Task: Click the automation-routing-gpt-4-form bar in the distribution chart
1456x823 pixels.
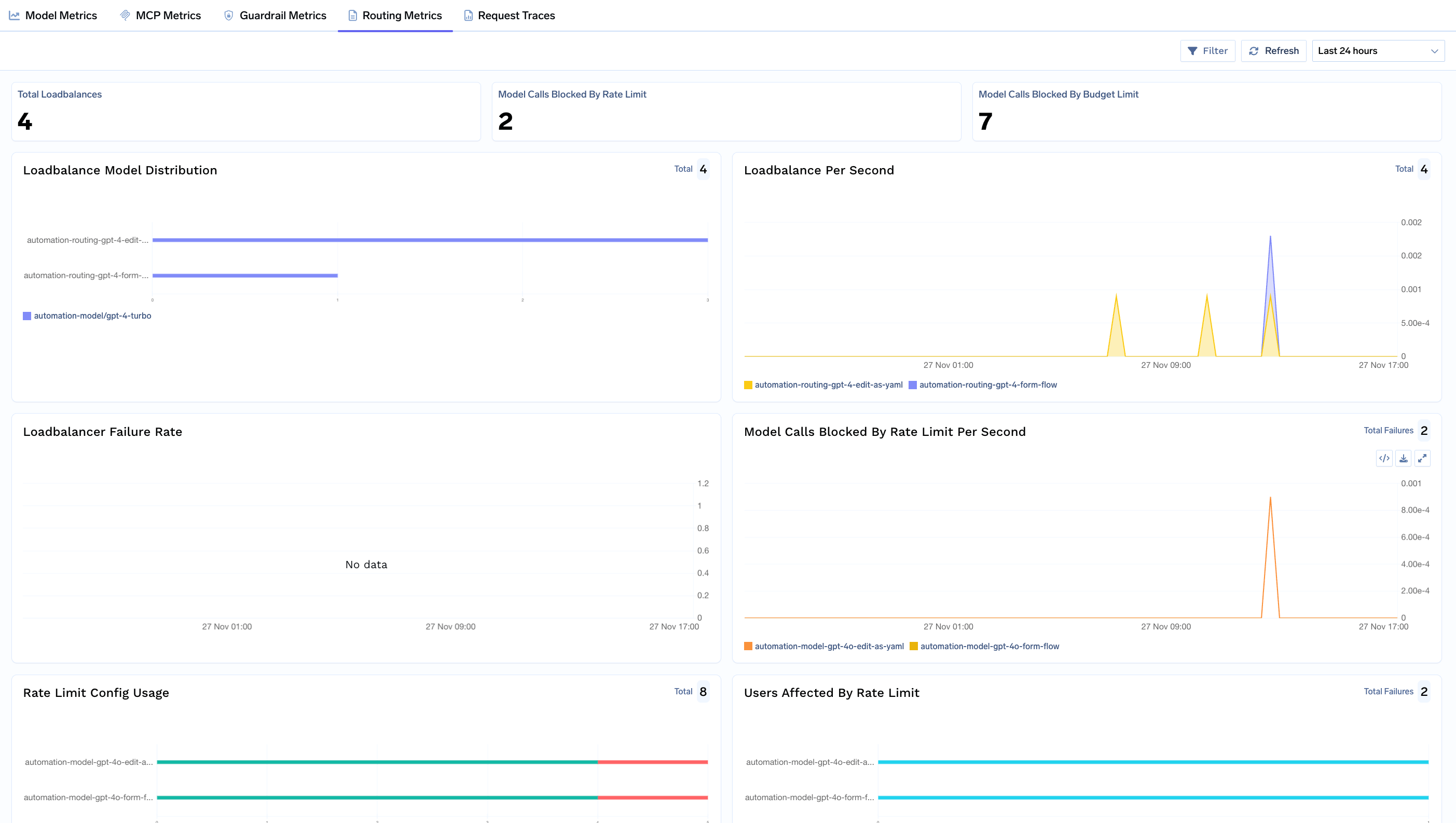Action: pos(245,276)
